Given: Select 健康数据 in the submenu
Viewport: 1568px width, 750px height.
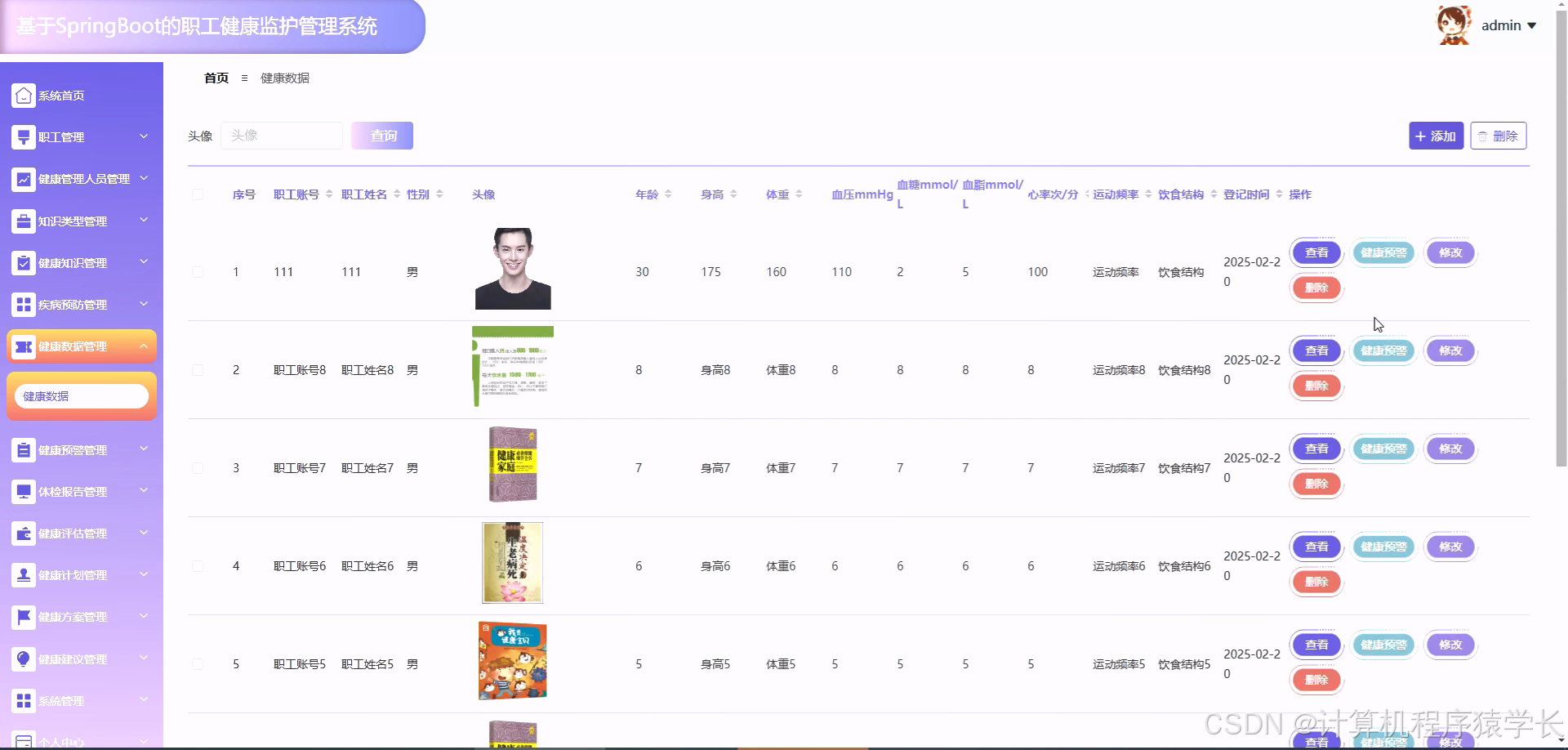Looking at the screenshot, I should (81, 395).
